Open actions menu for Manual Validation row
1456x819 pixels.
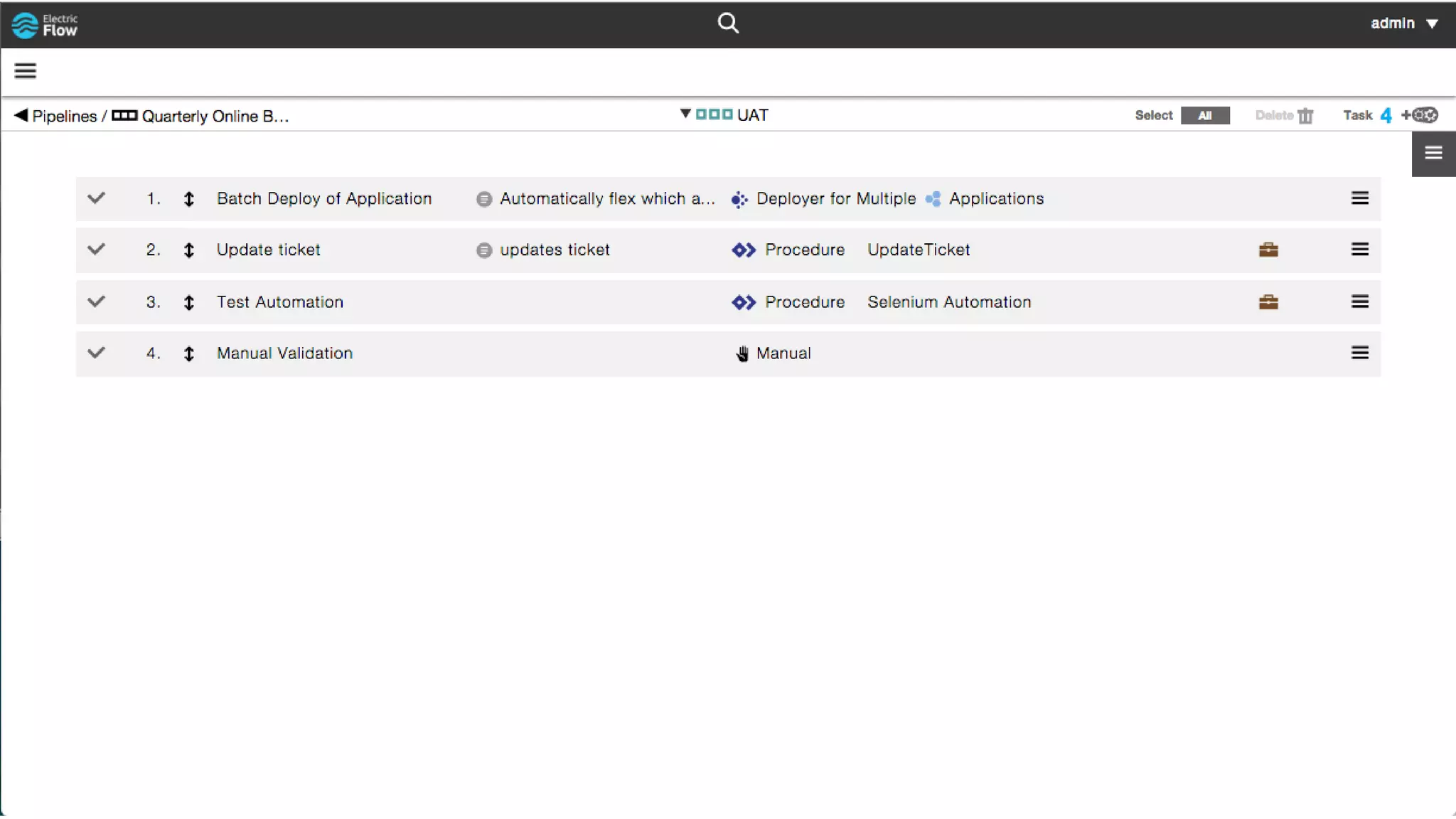(1359, 353)
